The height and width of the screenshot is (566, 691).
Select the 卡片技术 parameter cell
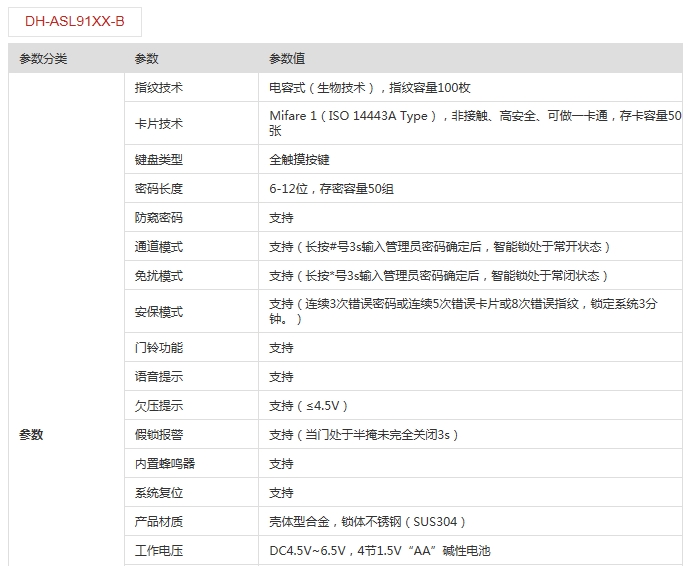tap(192, 123)
